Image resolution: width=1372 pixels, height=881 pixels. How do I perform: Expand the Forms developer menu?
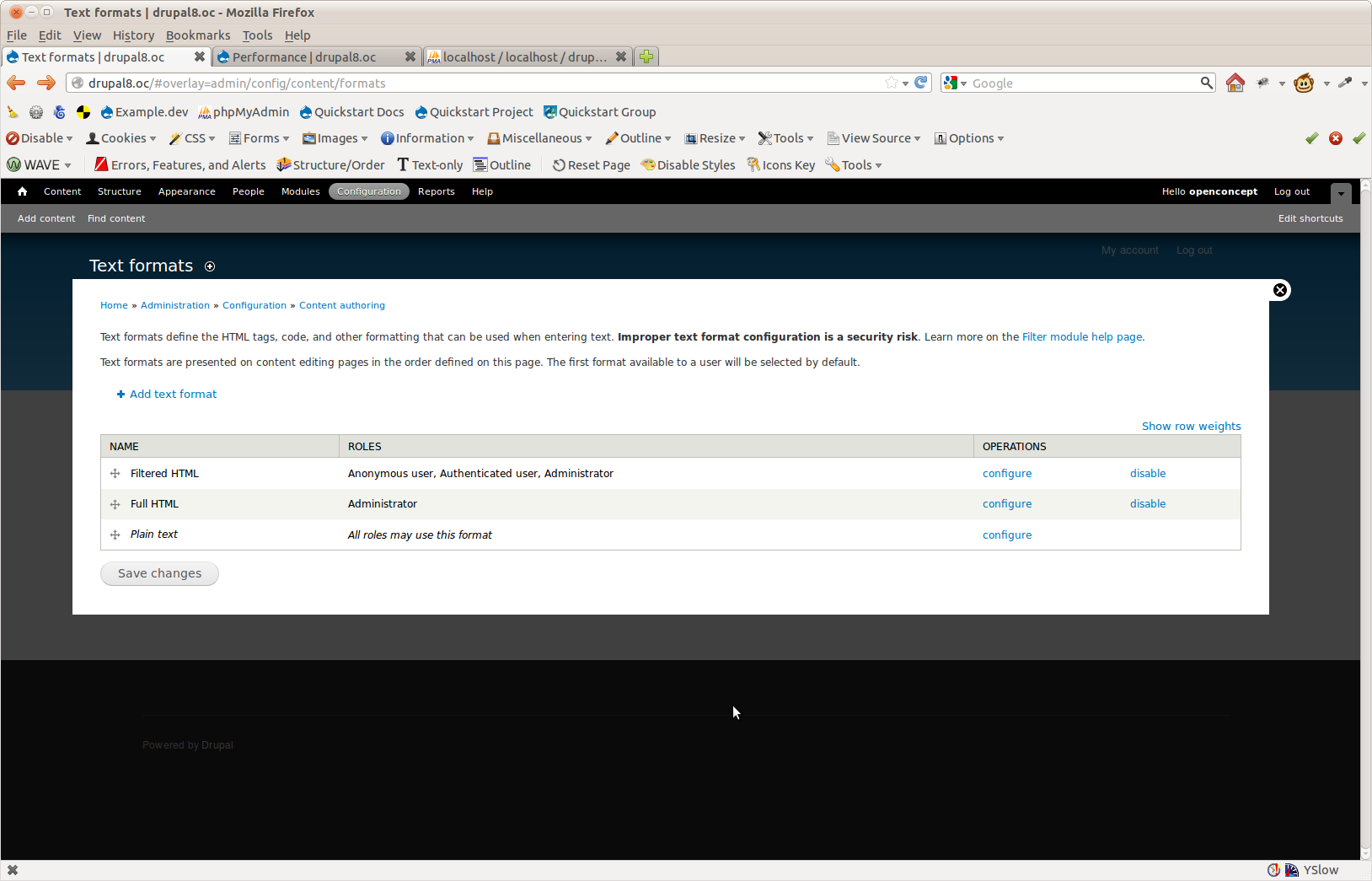point(260,138)
